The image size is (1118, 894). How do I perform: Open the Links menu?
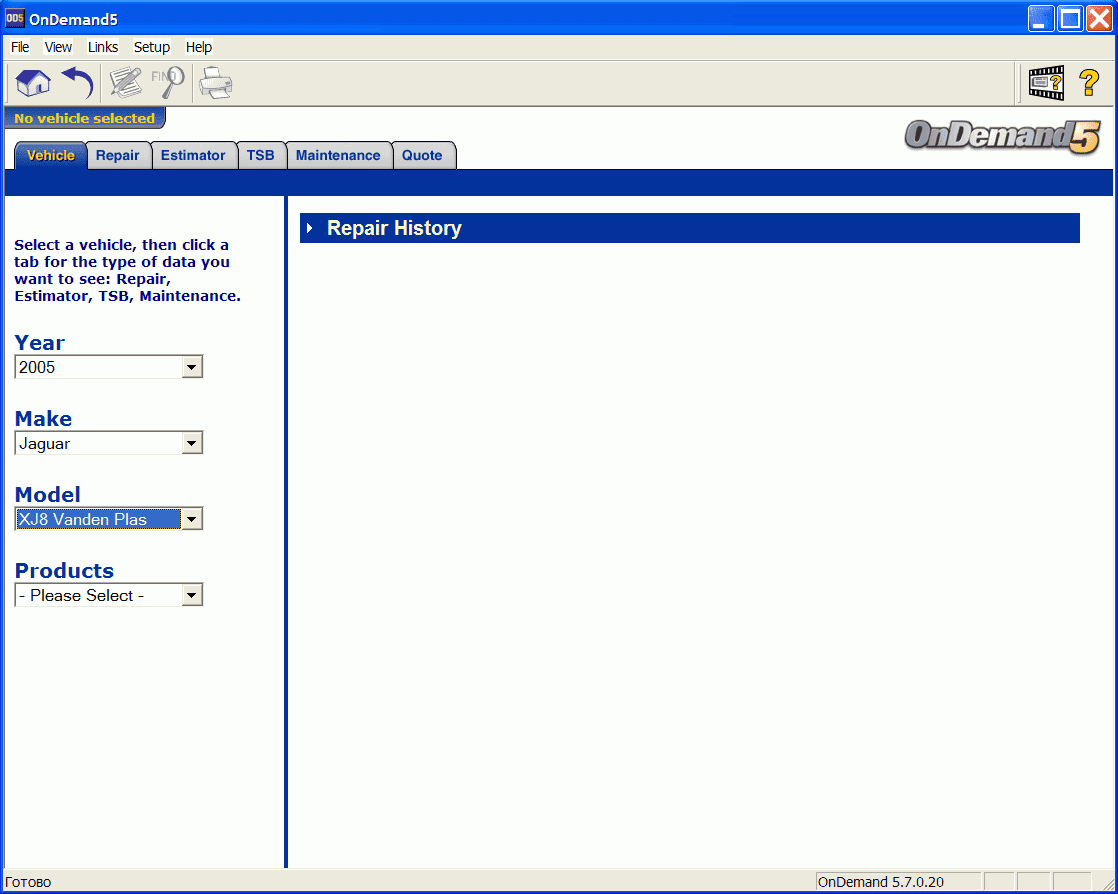(x=103, y=47)
